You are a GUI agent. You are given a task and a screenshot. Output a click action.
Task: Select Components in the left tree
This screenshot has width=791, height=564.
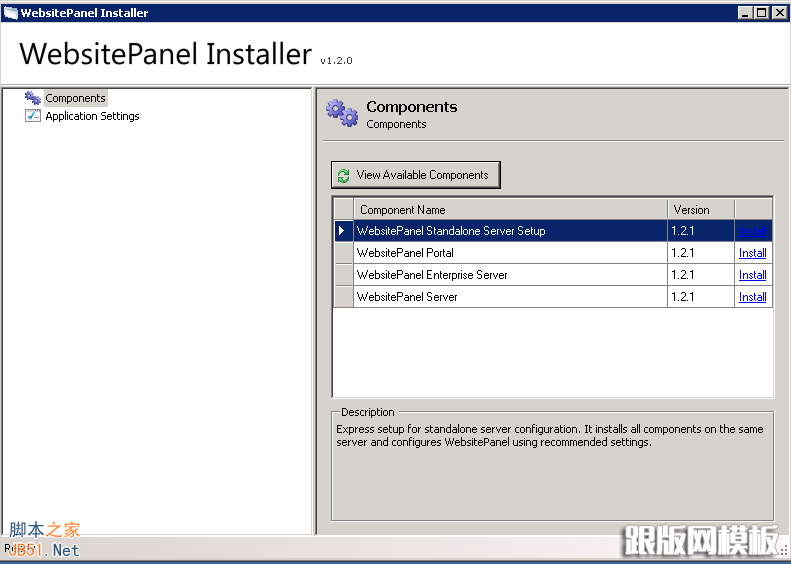click(76, 98)
